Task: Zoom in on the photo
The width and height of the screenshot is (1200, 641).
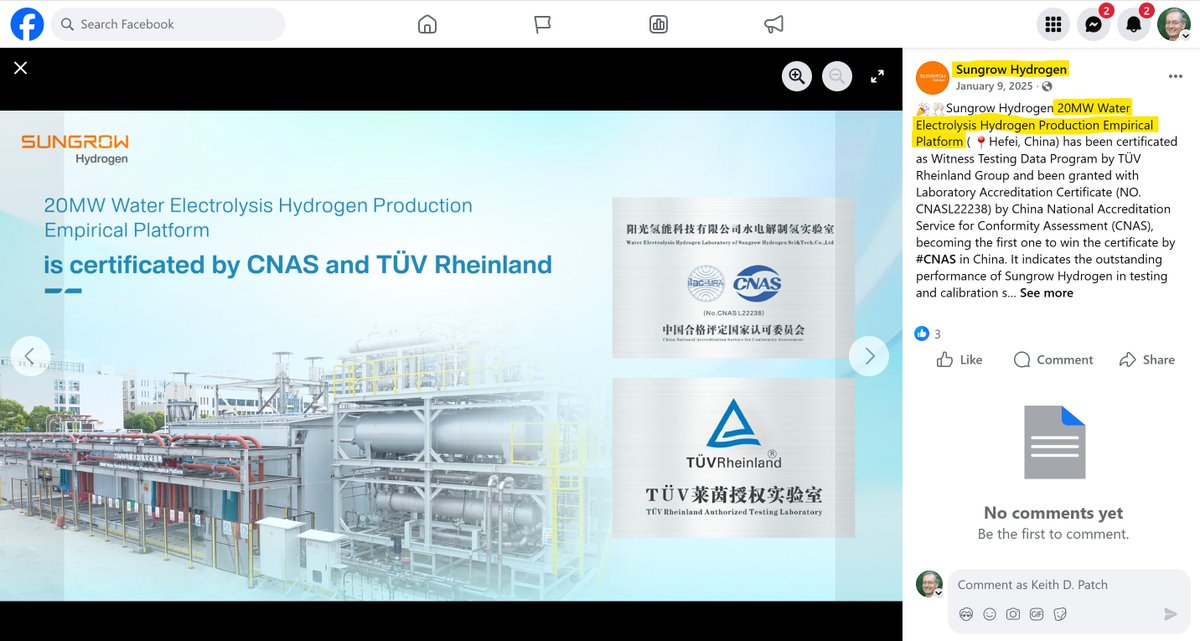Action: pyautogui.click(x=797, y=76)
